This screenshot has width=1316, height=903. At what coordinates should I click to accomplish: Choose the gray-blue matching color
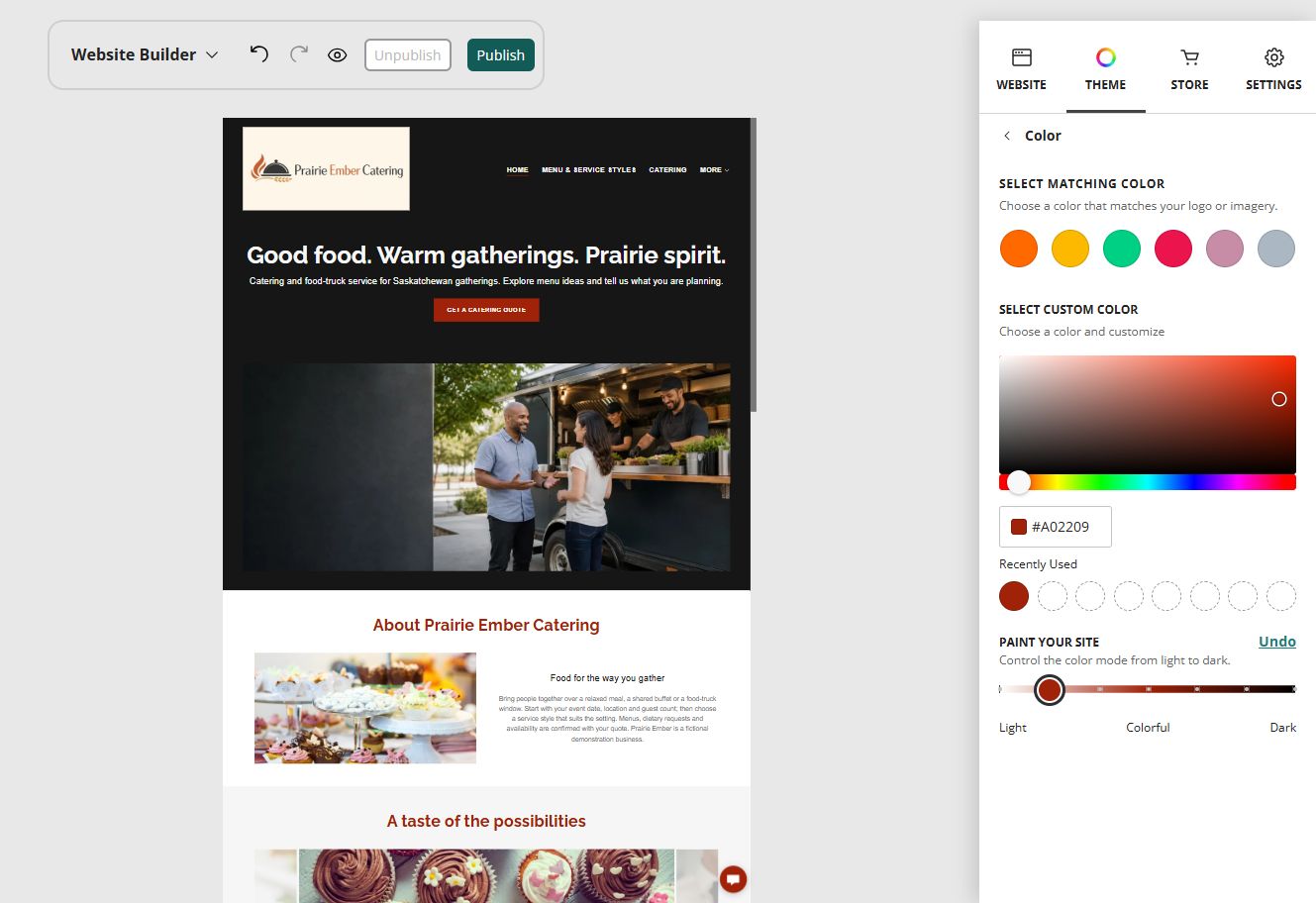tap(1276, 249)
